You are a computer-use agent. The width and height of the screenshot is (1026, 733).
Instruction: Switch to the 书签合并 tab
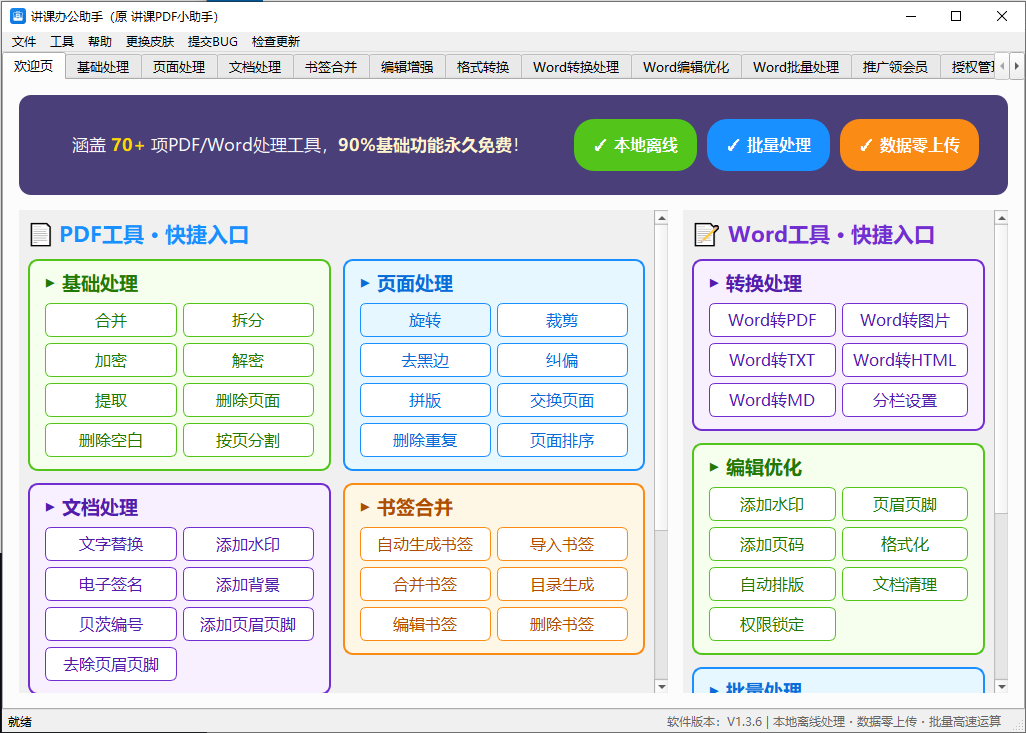click(x=331, y=67)
